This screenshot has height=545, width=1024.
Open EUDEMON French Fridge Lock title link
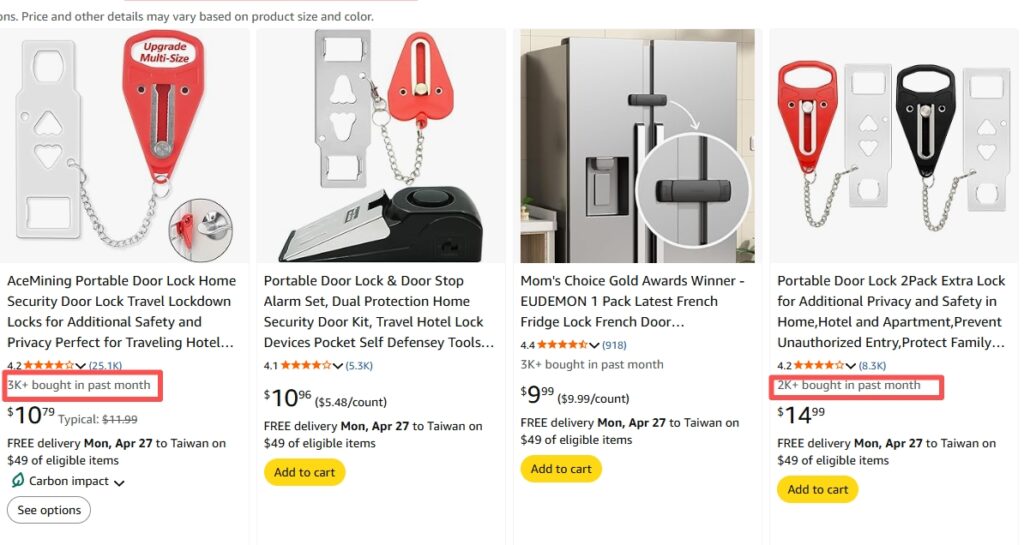[632, 301]
